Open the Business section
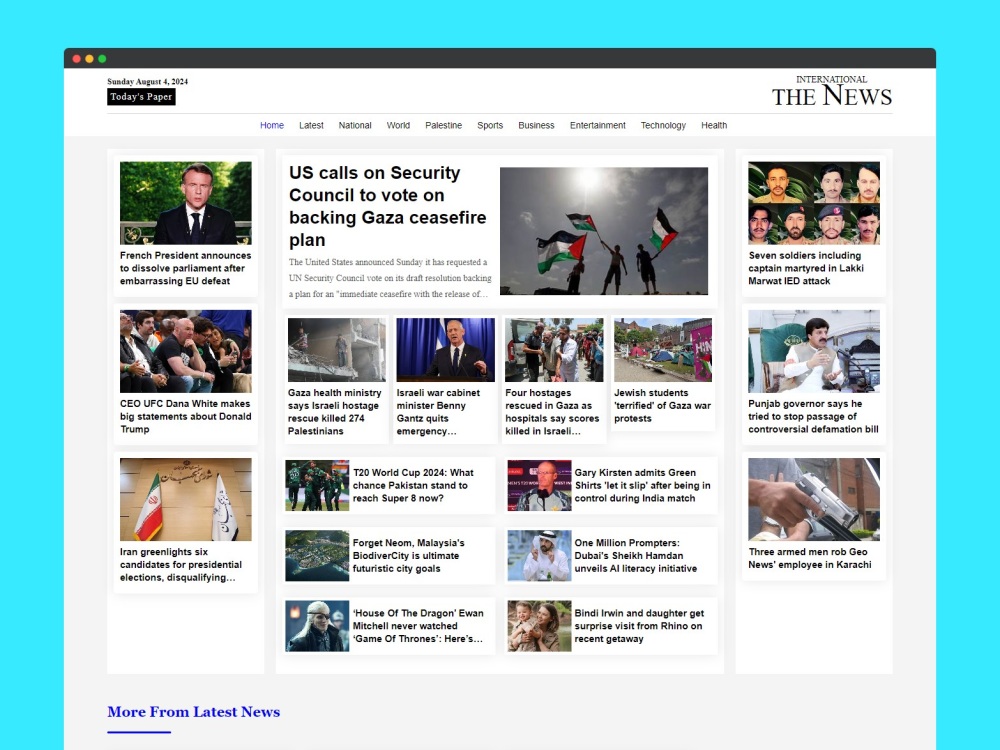This screenshot has width=1000, height=750. [x=536, y=126]
